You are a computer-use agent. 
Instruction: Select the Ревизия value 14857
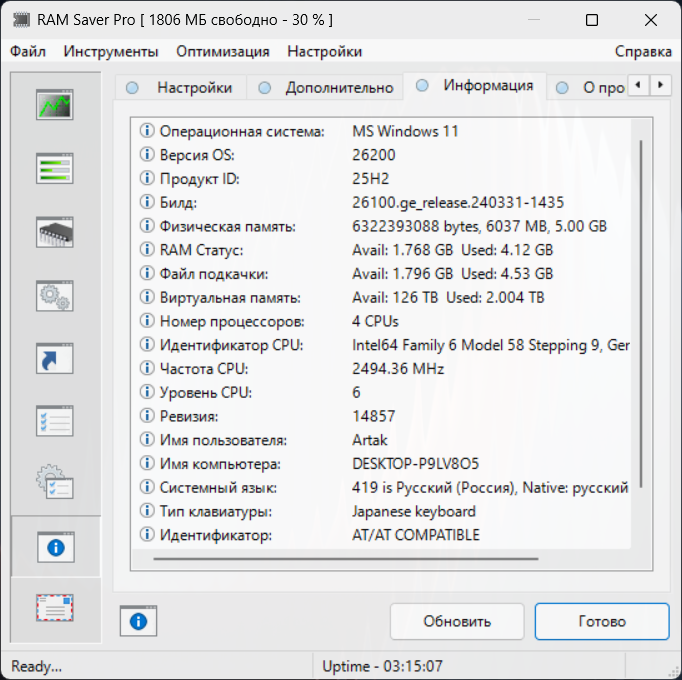(374, 416)
